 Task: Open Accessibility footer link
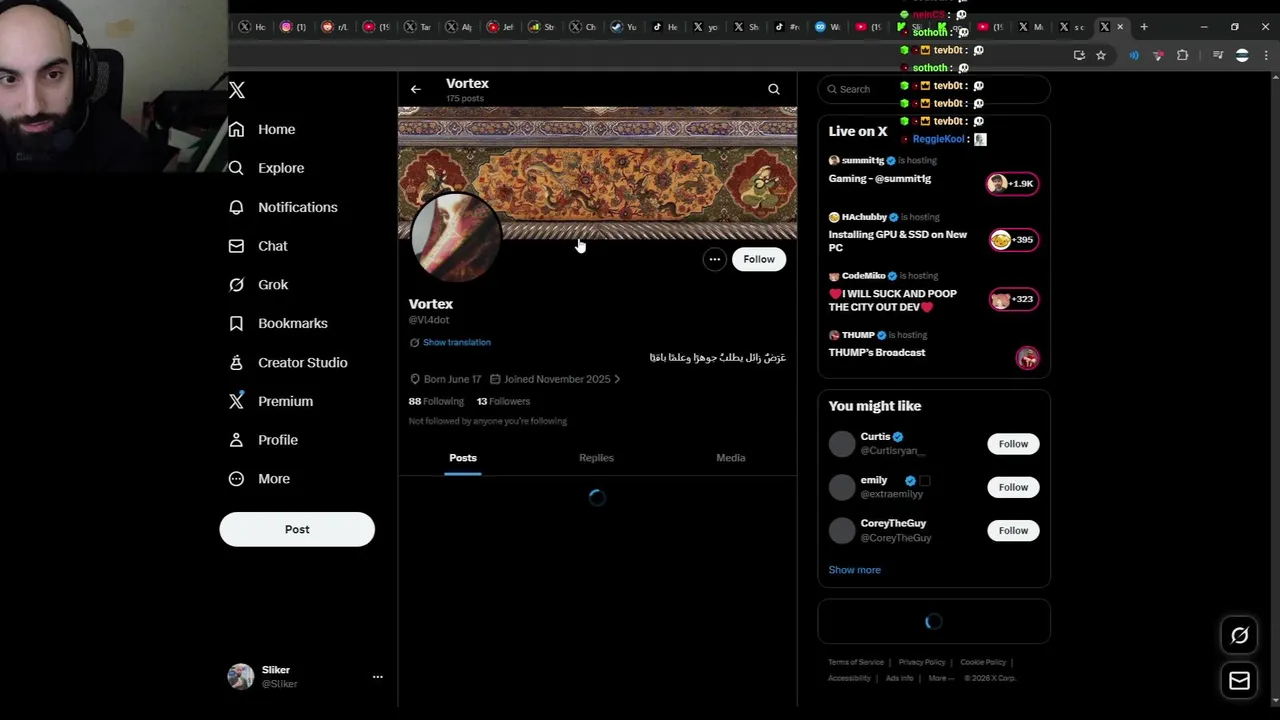coord(849,678)
